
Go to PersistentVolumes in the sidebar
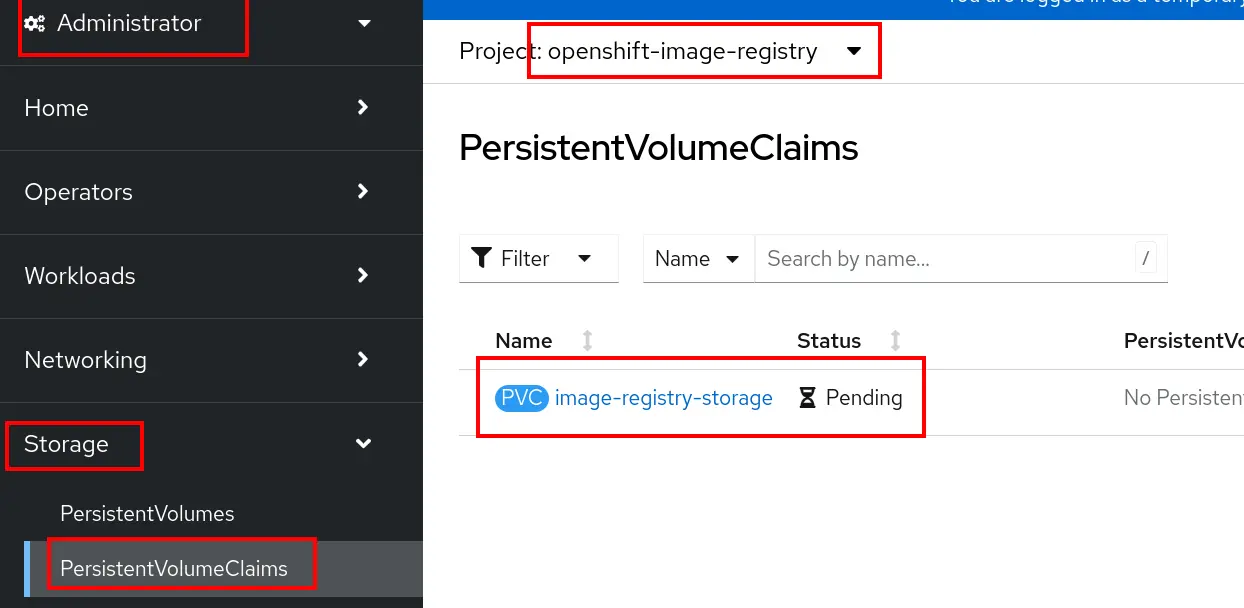pyautogui.click(x=147, y=514)
